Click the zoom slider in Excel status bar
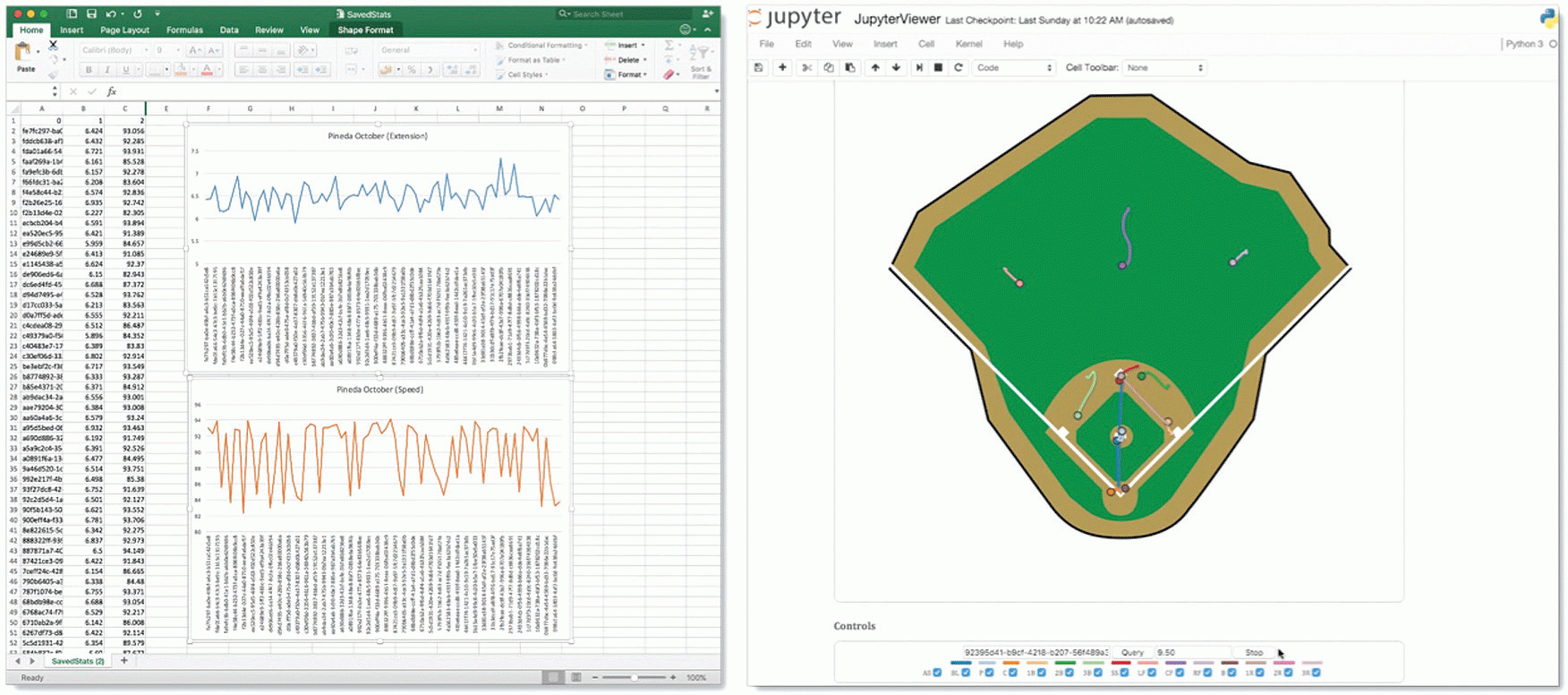This screenshot has height=695, width=1568. (634, 678)
